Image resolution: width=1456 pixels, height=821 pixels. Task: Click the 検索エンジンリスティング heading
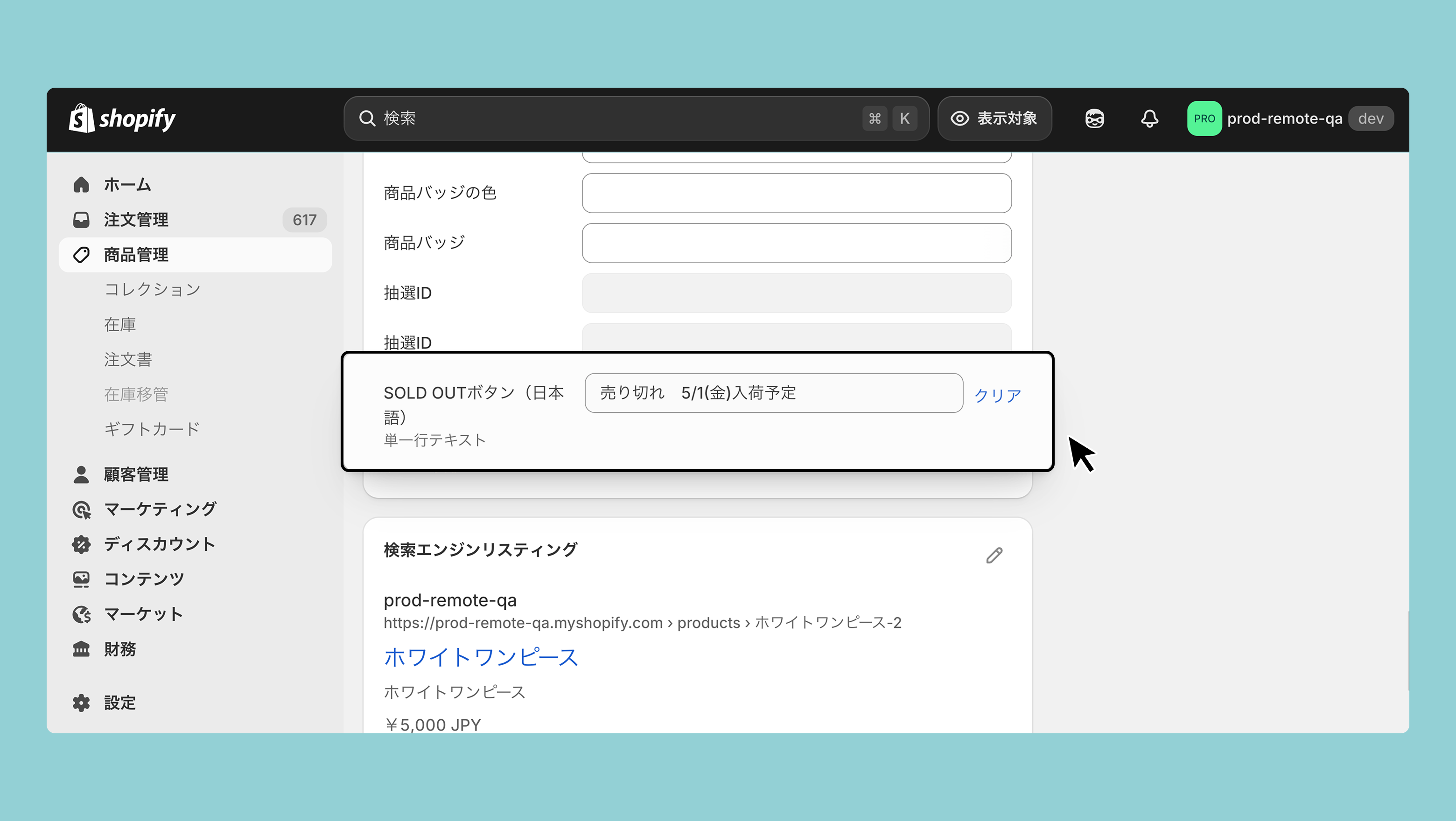(481, 550)
